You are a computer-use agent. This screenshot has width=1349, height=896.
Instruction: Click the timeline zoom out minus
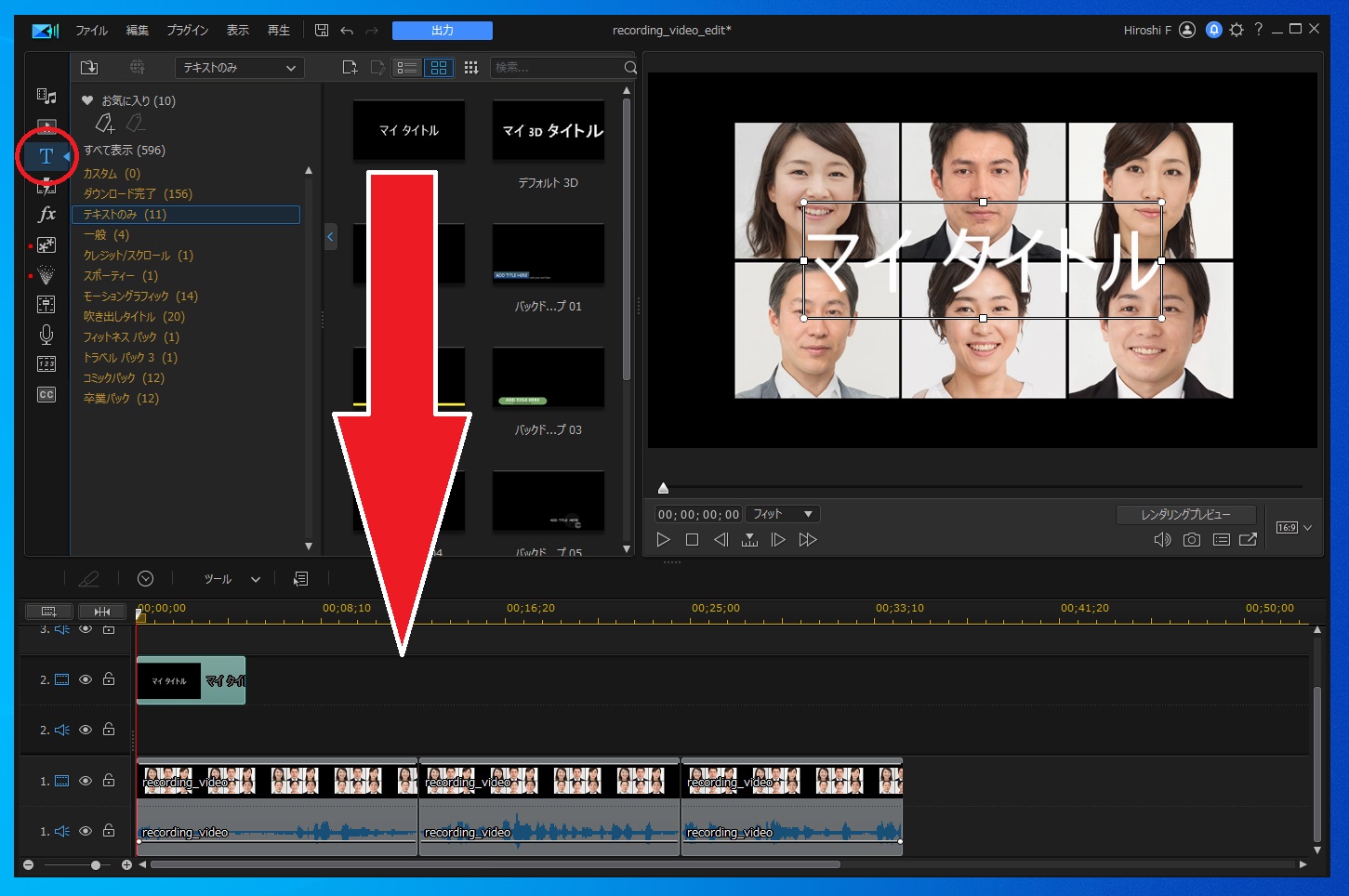click(28, 865)
